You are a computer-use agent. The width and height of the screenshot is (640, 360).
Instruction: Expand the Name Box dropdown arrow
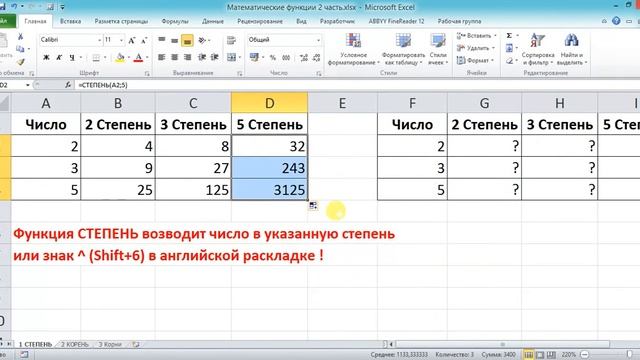click(x=28, y=85)
